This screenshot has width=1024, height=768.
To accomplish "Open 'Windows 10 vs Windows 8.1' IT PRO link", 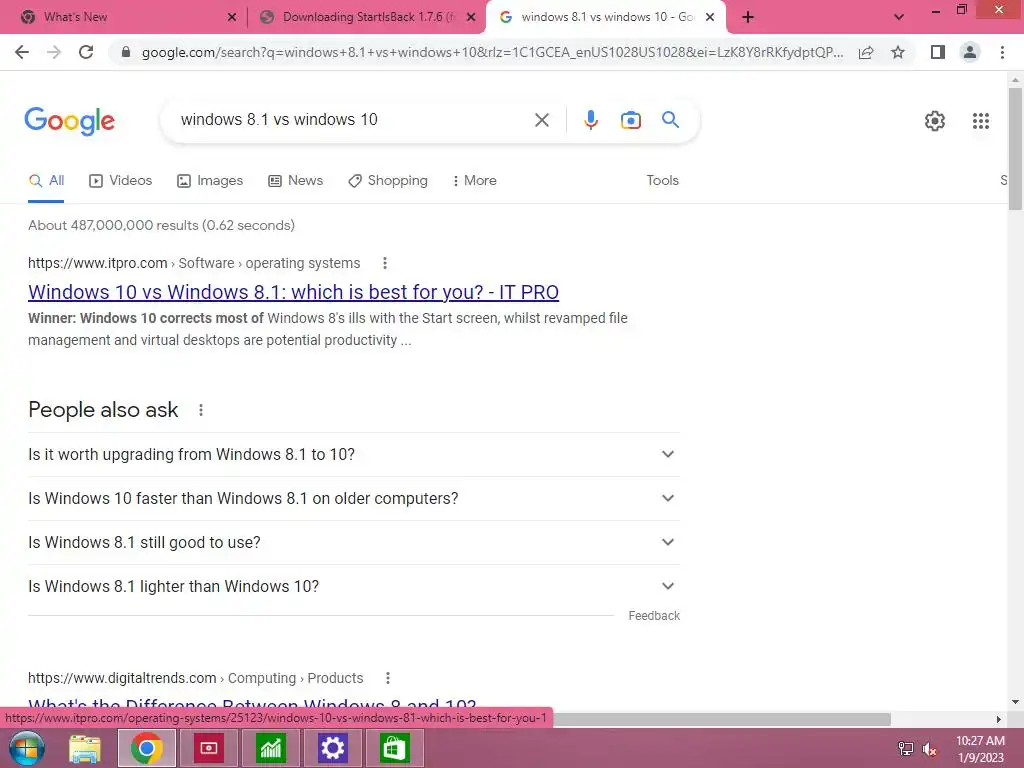I will (x=293, y=292).
